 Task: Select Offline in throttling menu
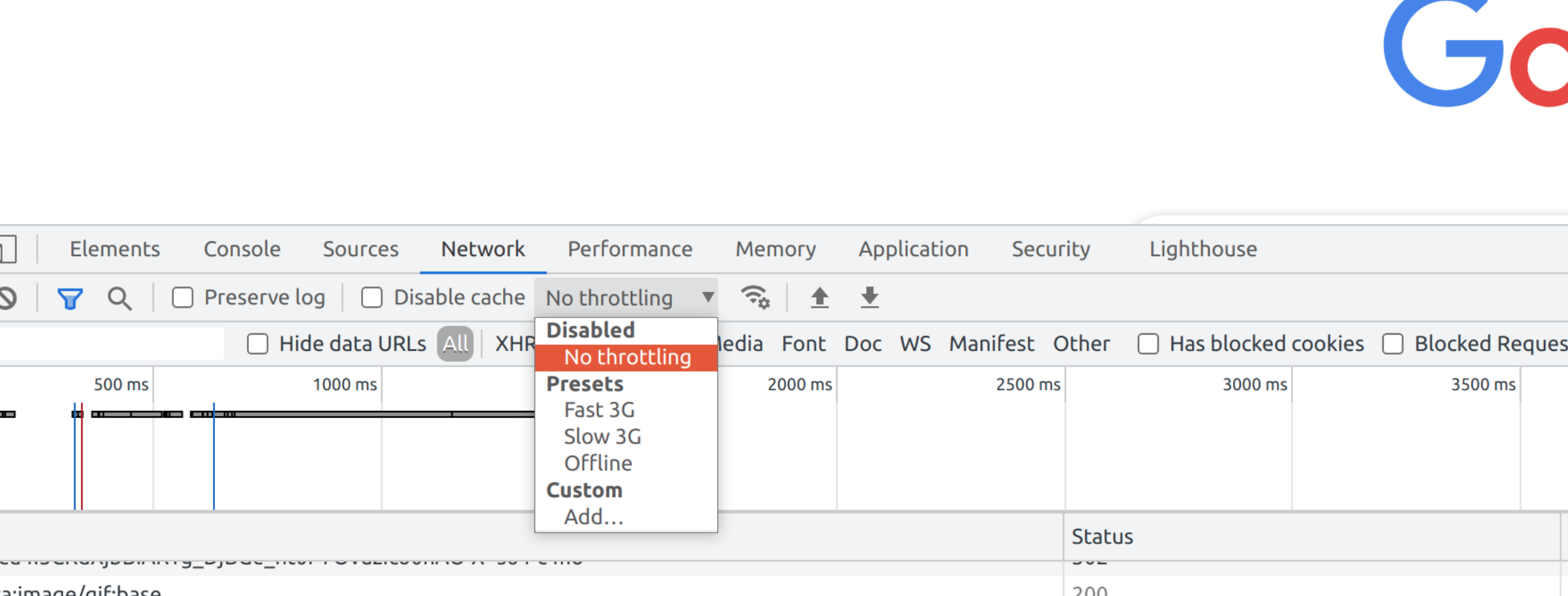click(x=598, y=464)
